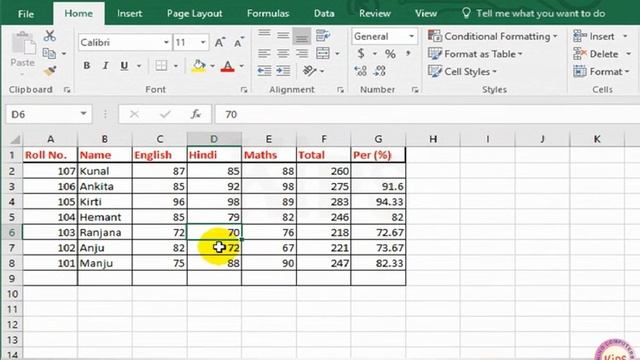This screenshot has height=360, width=640.
Task: Toggle Bold formatting
Action: click(87, 66)
